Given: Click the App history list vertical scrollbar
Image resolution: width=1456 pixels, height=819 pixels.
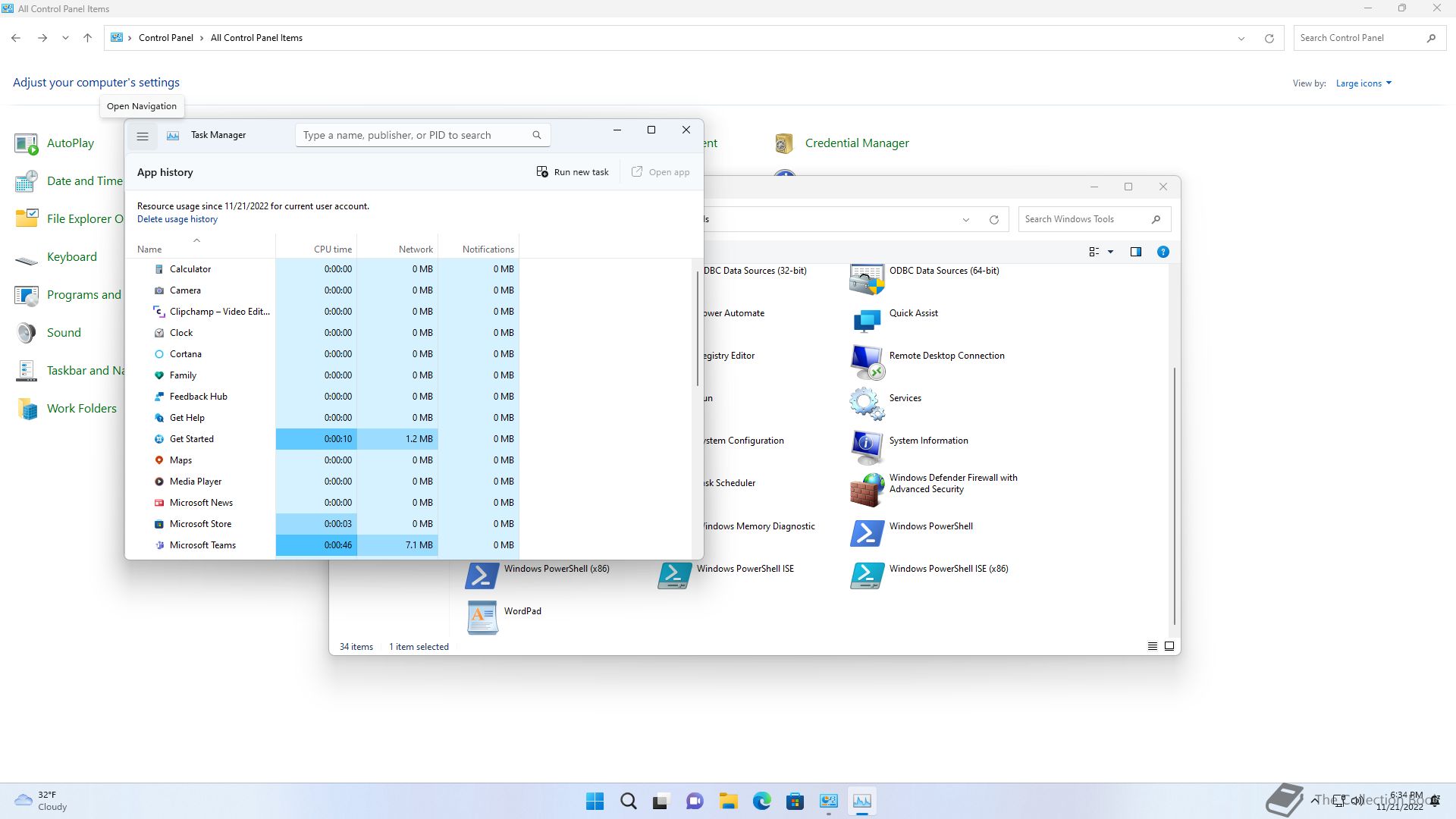Looking at the screenshot, I should 697,328.
